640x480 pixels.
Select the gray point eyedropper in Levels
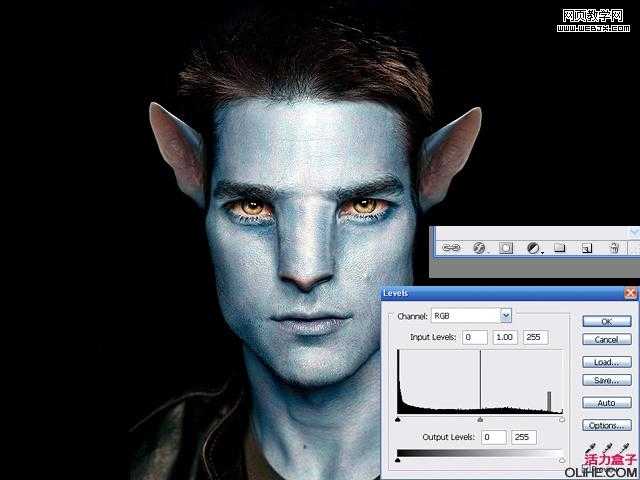607,448
